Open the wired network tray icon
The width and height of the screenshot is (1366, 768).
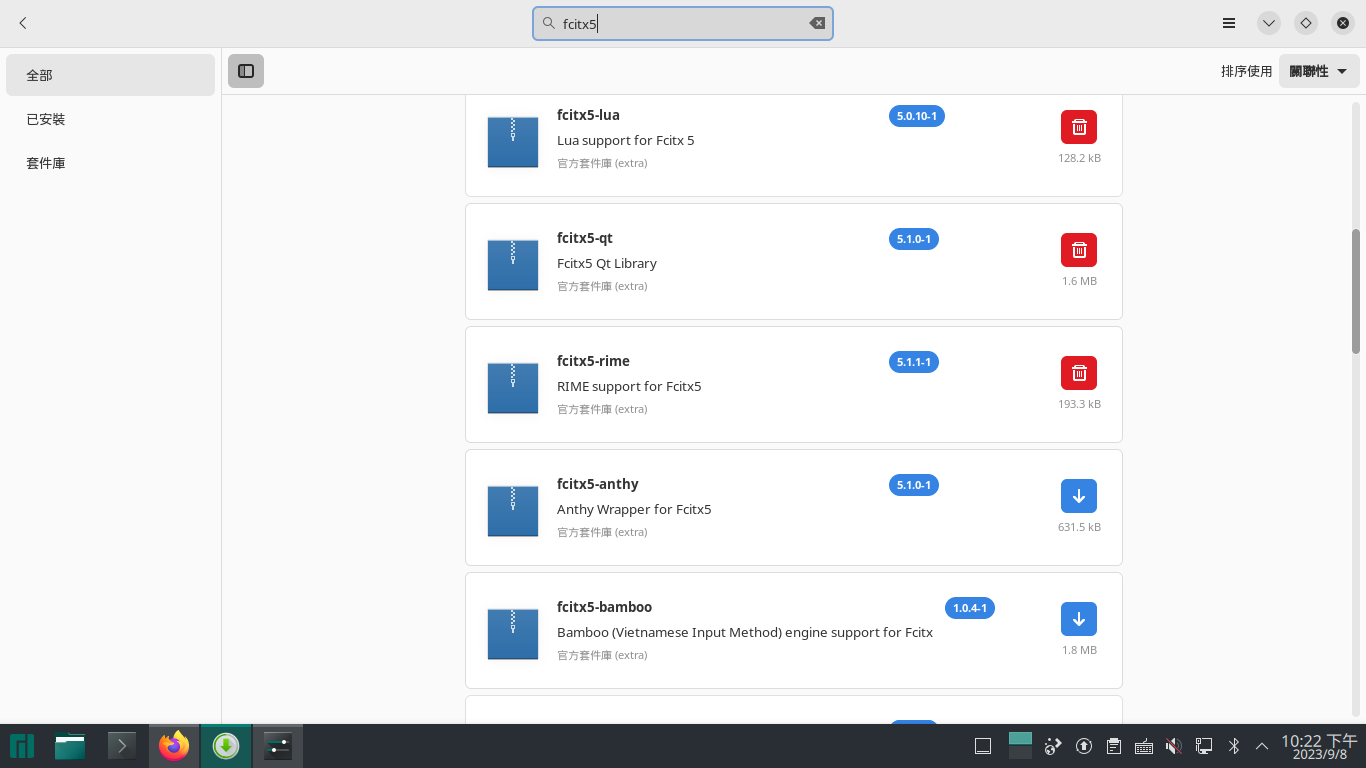pos(1204,746)
